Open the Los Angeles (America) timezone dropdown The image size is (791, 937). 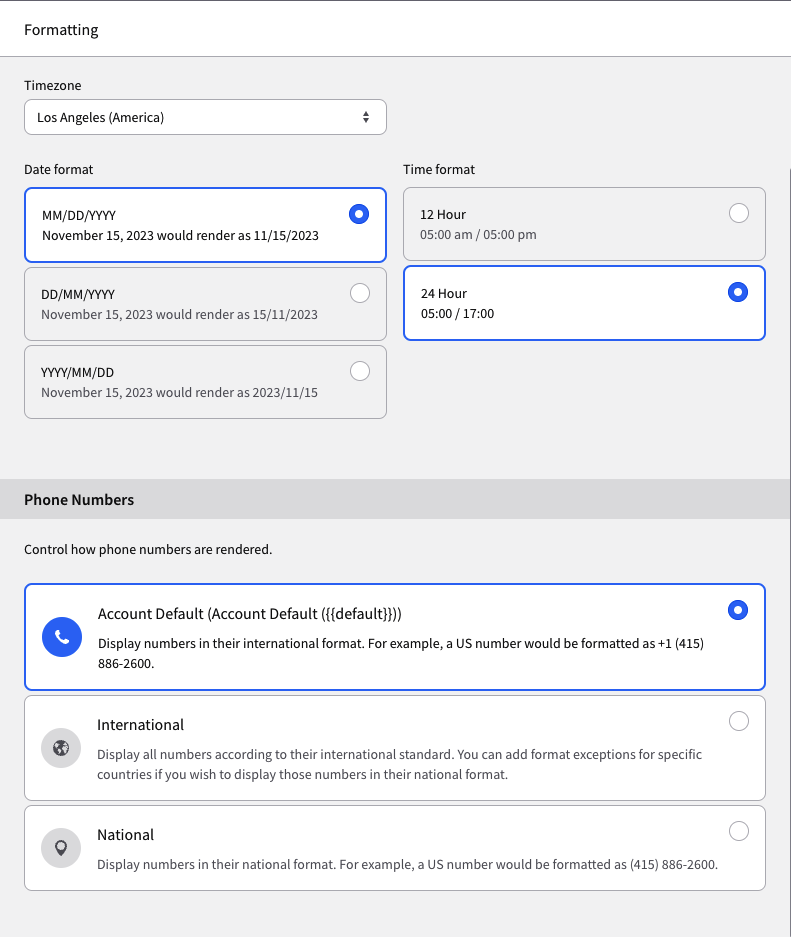tap(206, 117)
